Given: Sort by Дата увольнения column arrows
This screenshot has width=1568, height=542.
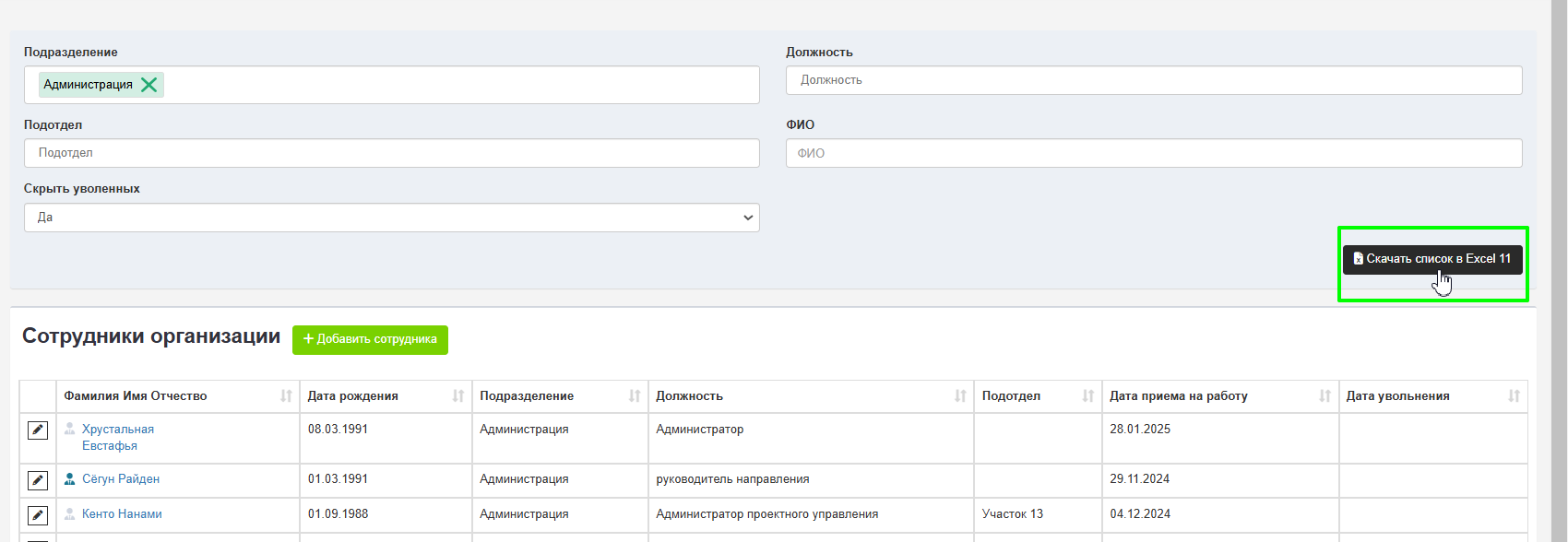Looking at the screenshot, I should tap(1514, 396).
